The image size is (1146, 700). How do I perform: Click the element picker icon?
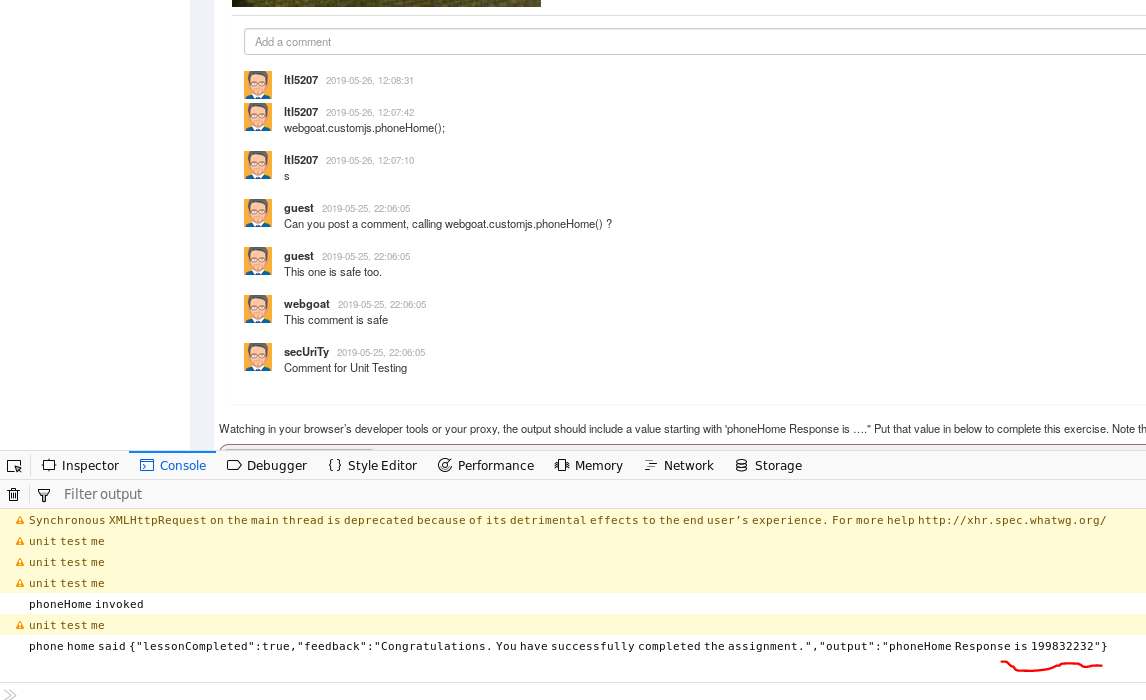(x=14, y=466)
